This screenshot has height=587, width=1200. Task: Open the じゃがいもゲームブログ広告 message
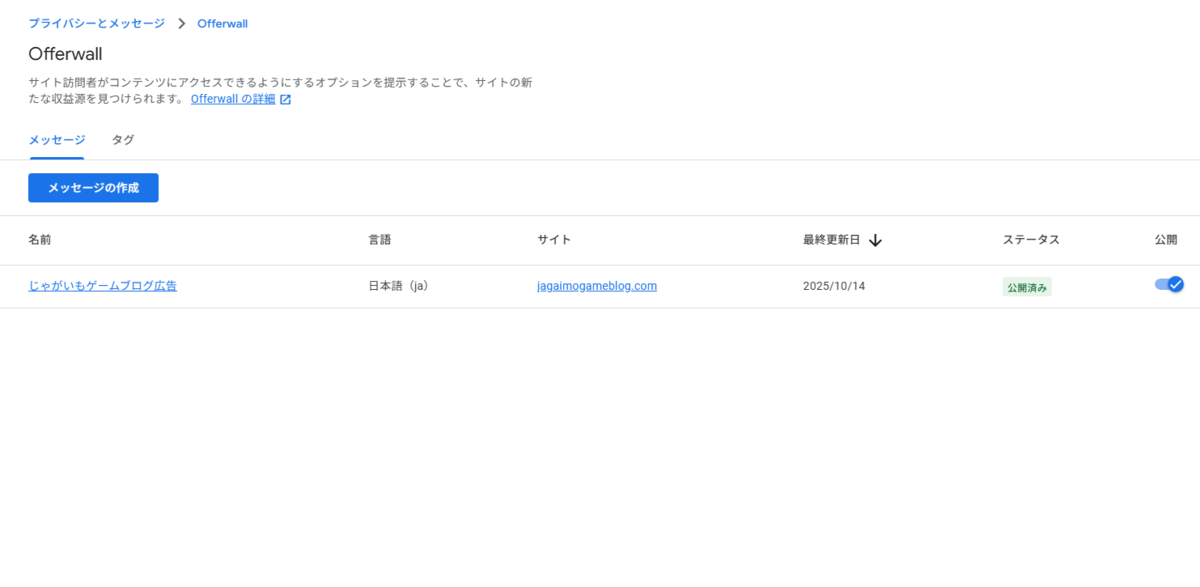coord(102,286)
